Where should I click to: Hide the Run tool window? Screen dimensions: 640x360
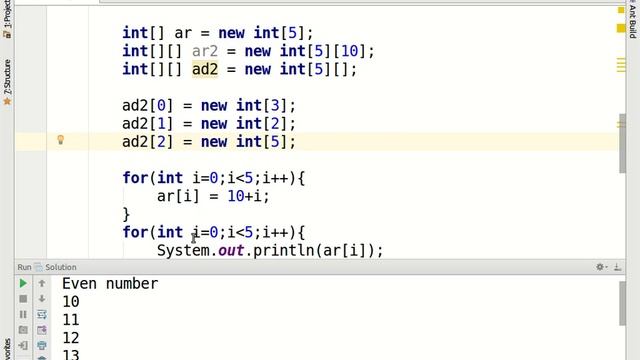pyautogui.click(x=618, y=267)
